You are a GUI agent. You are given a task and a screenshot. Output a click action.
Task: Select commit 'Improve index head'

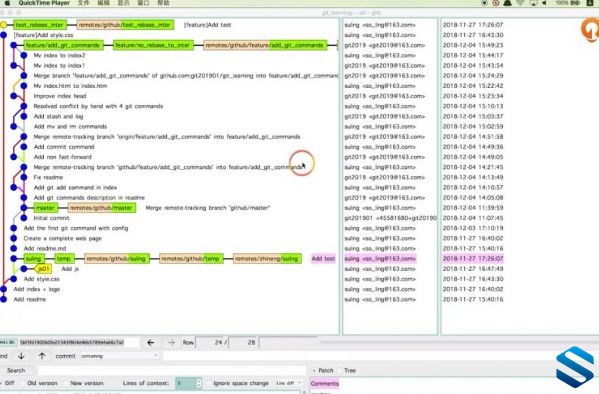[60, 96]
